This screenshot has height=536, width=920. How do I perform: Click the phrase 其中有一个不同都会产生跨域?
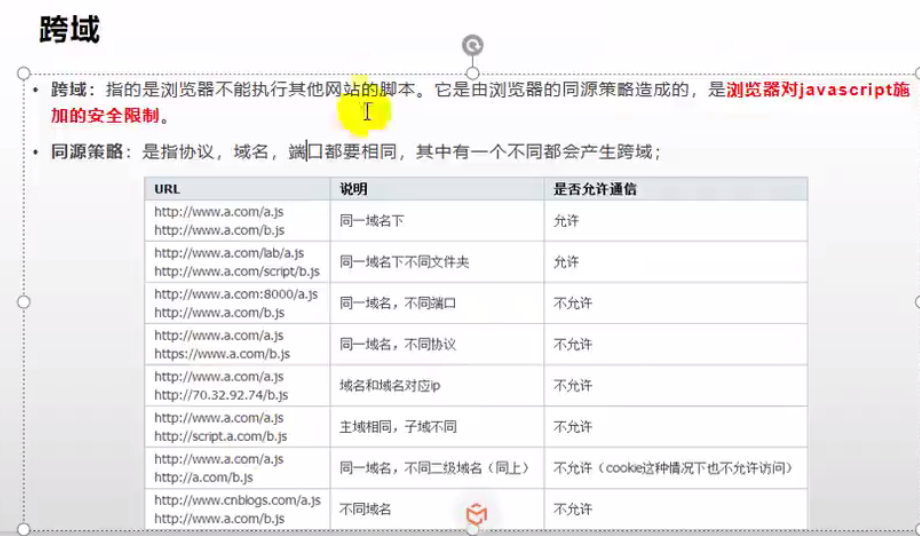(x=534, y=152)
